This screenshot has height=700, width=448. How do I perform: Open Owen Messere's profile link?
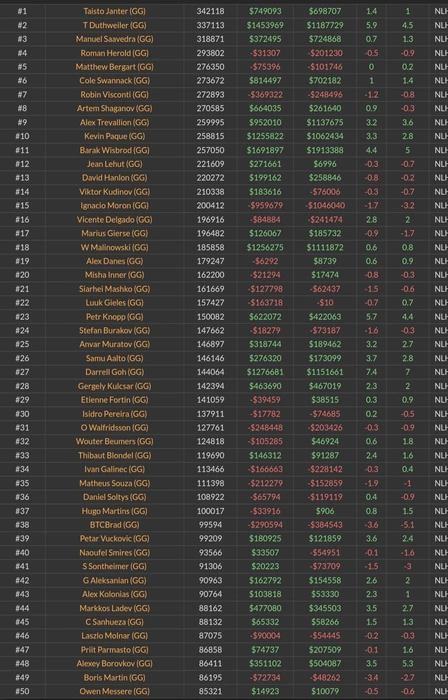click(x=114, y=691)
